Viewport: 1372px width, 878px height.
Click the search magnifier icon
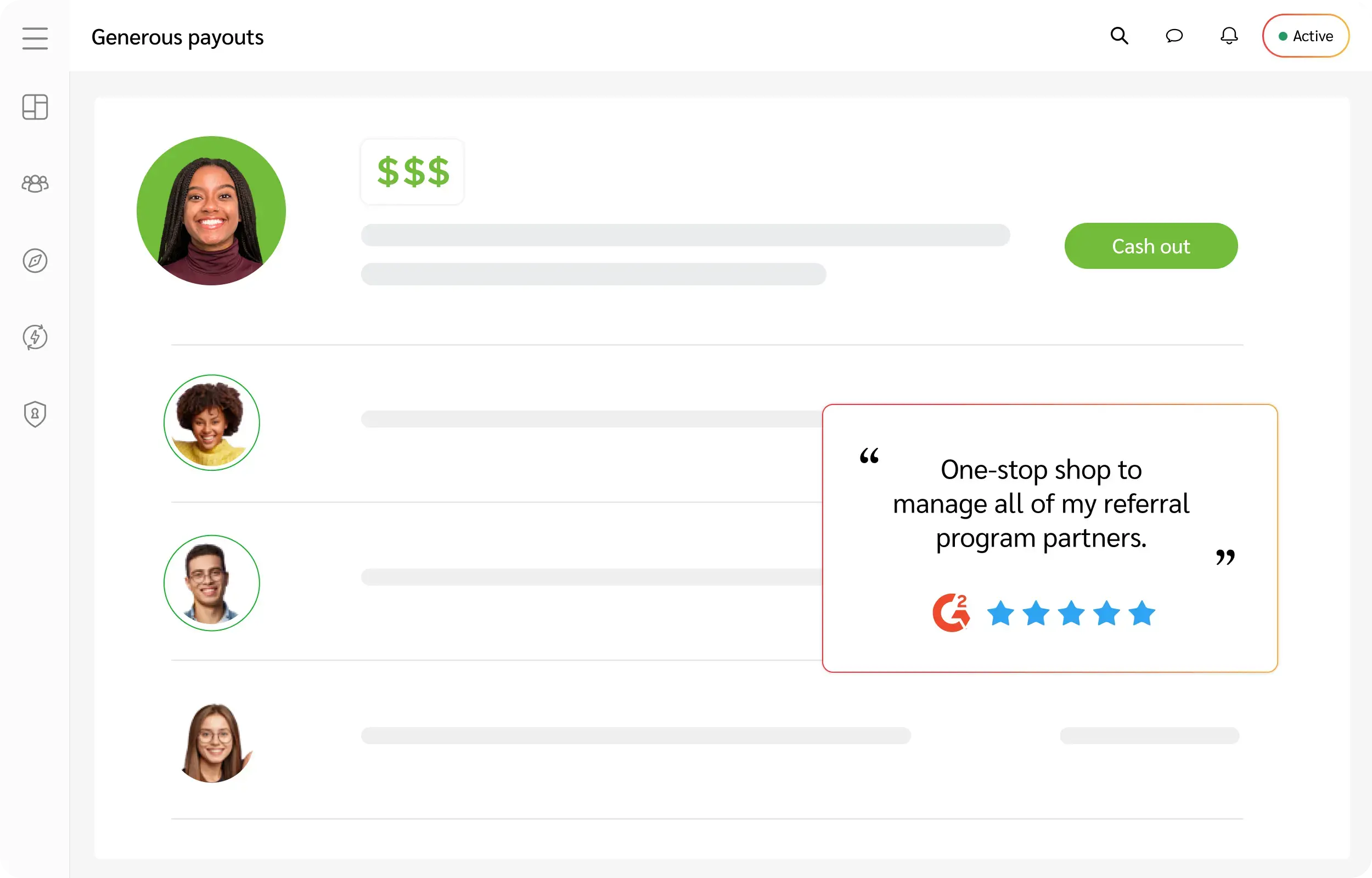click(1119, 36)
